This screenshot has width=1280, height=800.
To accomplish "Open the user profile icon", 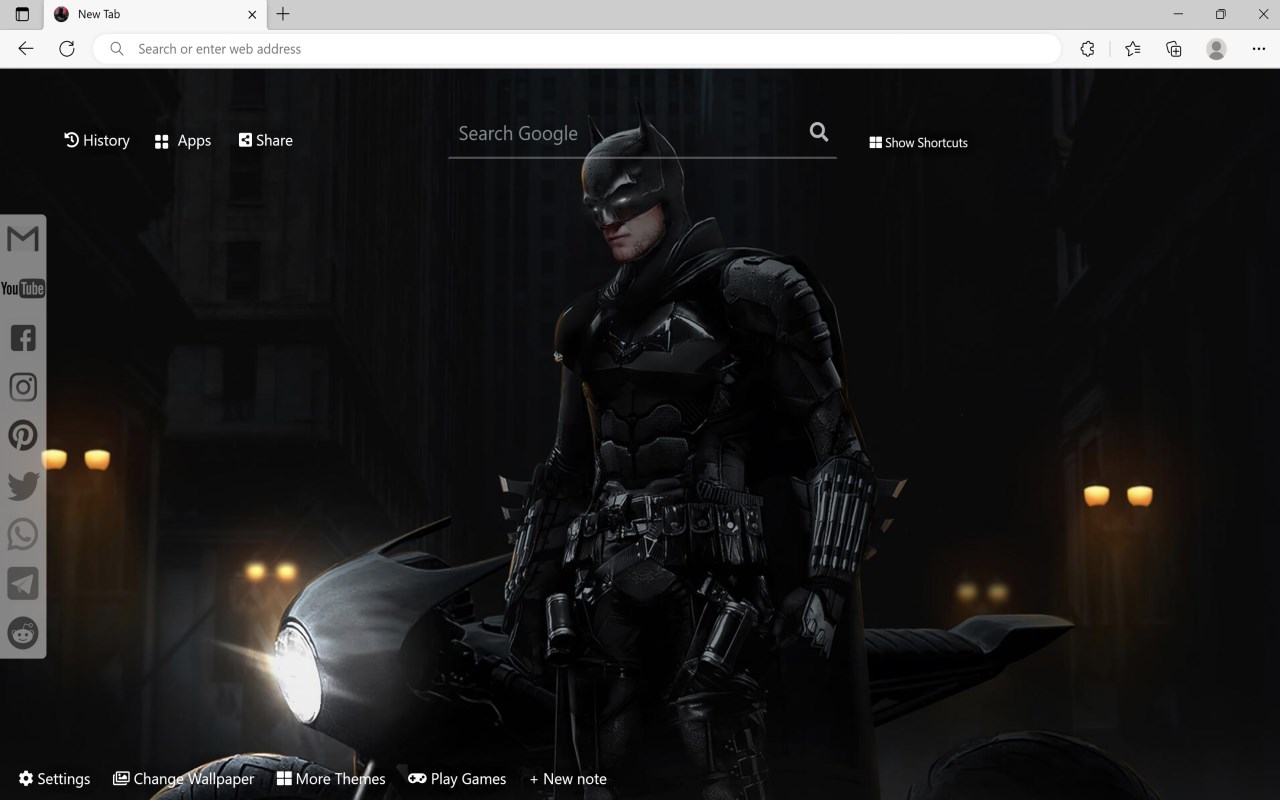I will click(x=1216, y=48).
